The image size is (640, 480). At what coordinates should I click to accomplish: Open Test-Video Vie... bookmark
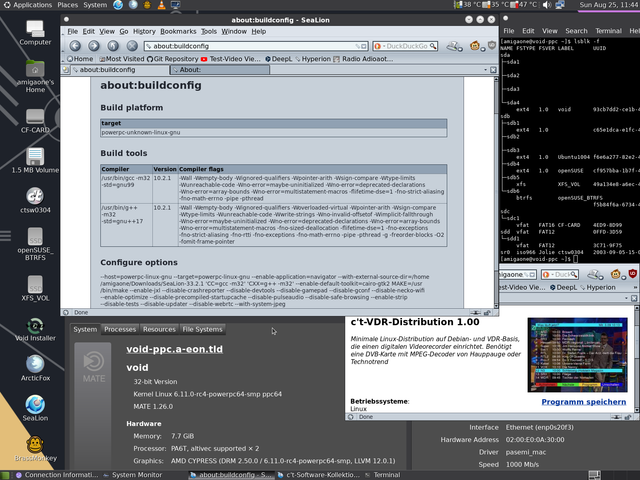231,59
